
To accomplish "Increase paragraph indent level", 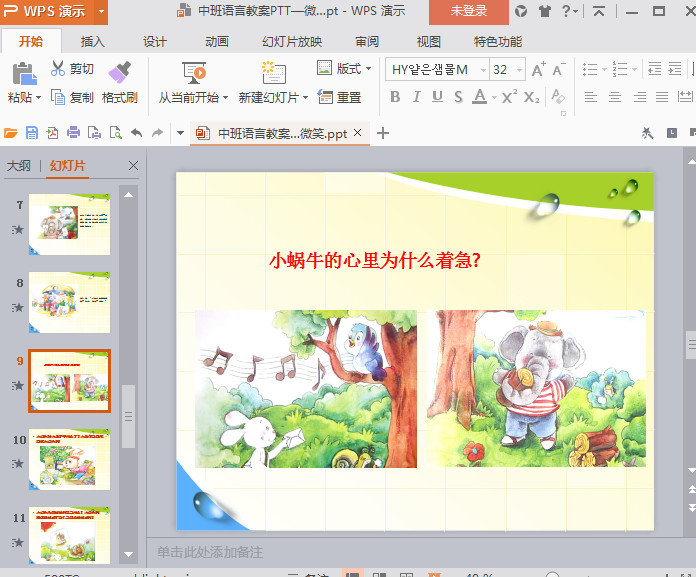I will [x=675, y=69].
